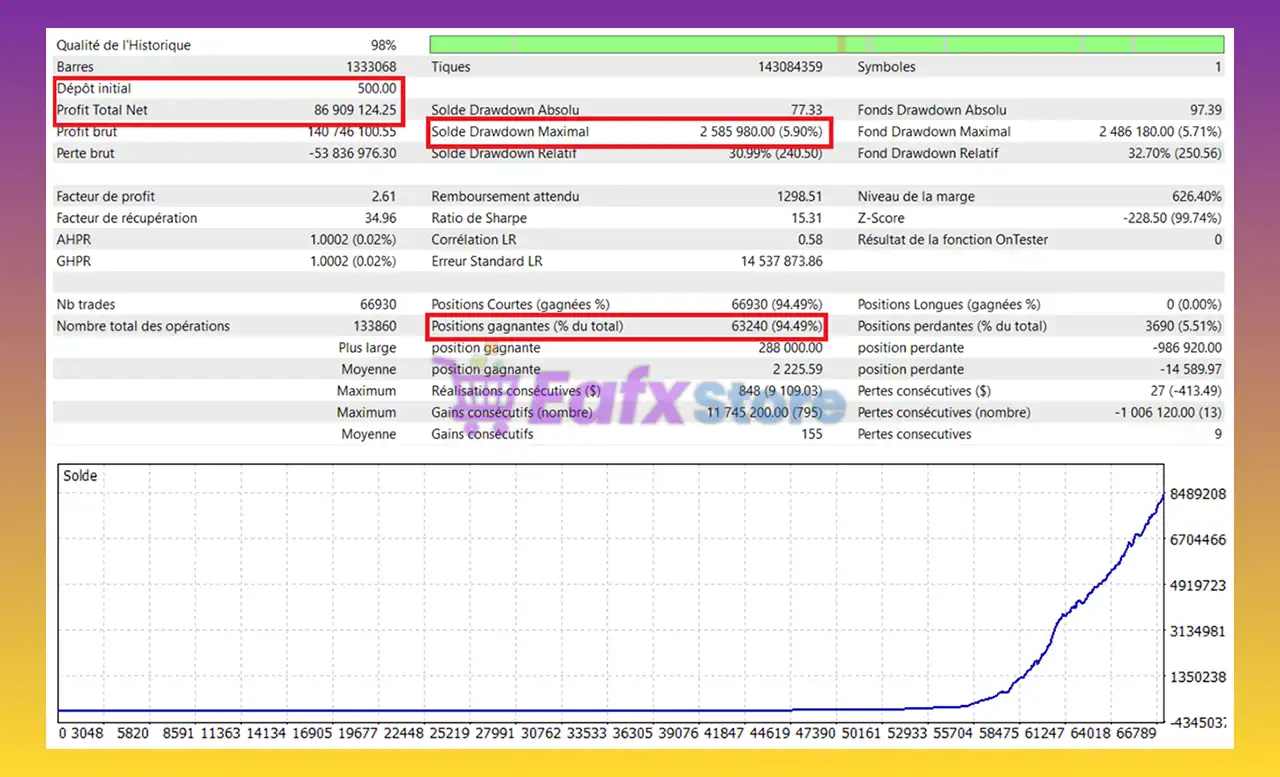Click the 55704 tick on horizontal axis
1280x777 pixels.
point(951,733)
